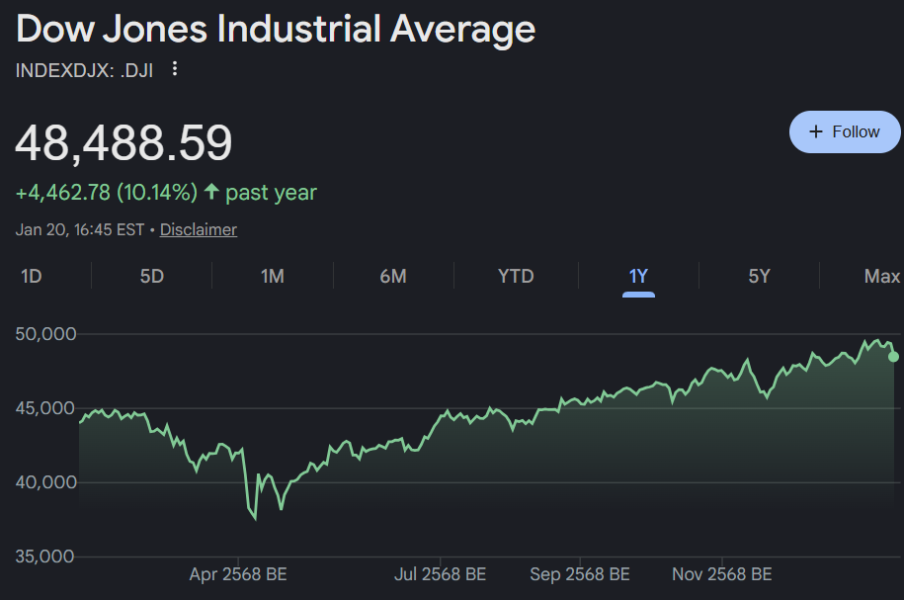Screen dimensions: 904x600
Task: Click the green endpoint dot on the chart
Action: pos(893,356)
